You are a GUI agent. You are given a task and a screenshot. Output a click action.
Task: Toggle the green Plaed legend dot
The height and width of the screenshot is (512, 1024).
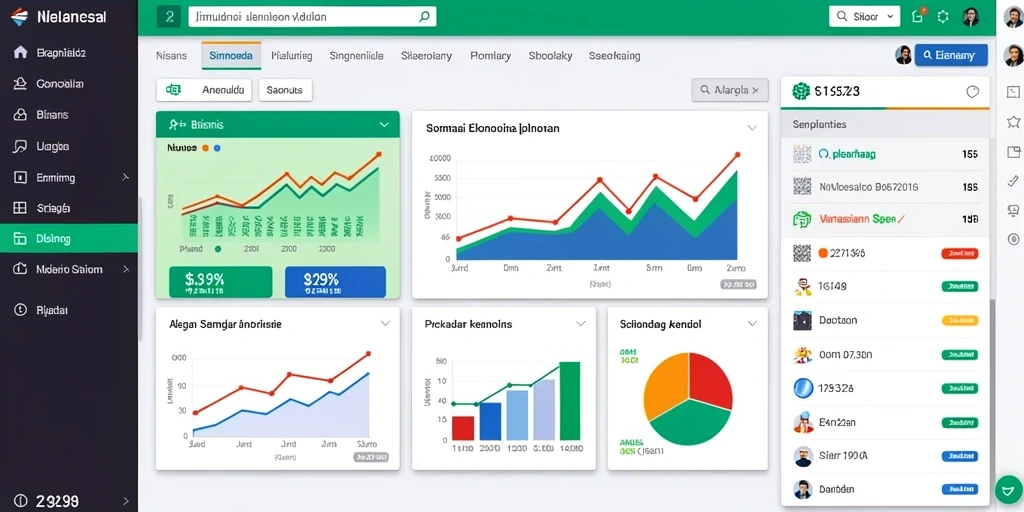coord(218,249)
